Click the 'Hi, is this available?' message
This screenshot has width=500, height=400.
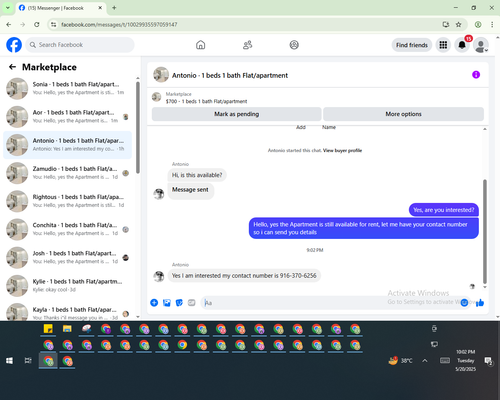coord(197,175)
